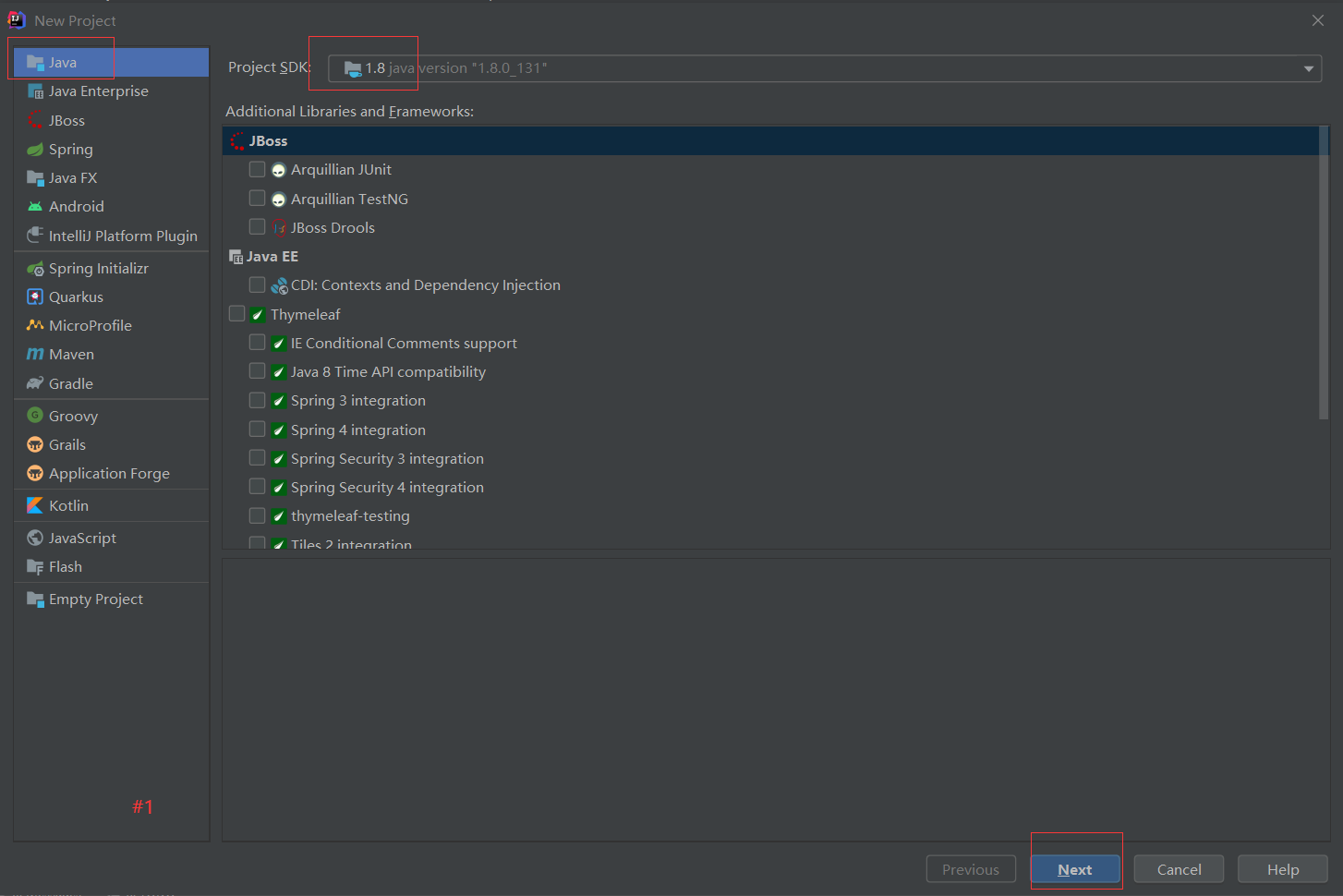Select the Flash folder icon
This screenshot has width=1343, height=896.
pyautogui.click(x=36, y=566)
